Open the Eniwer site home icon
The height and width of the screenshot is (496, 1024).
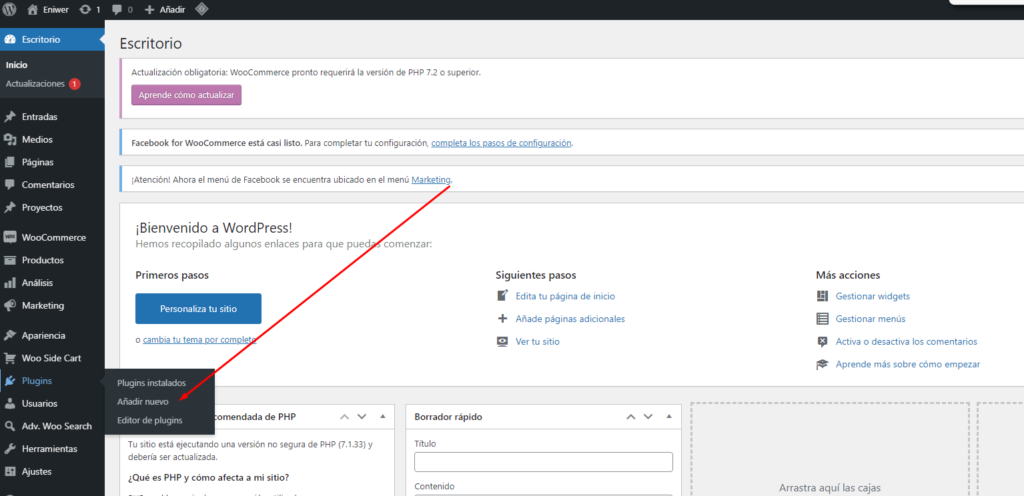pos(33,10)
